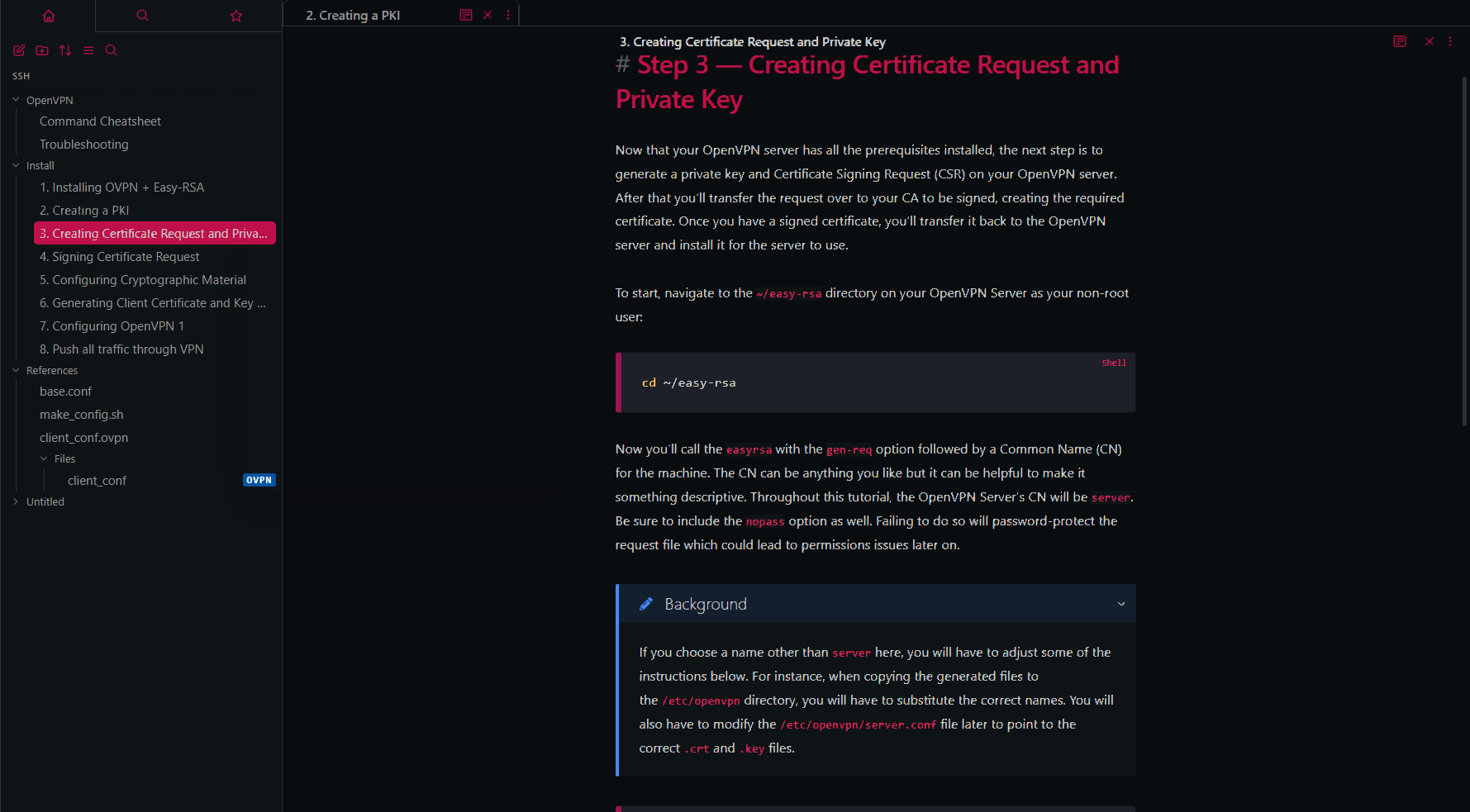The height and width of the screenshot is (812, 1470).
Task: Toggle reading mode in Creating a PKI tab
Action: pos(466,15)
